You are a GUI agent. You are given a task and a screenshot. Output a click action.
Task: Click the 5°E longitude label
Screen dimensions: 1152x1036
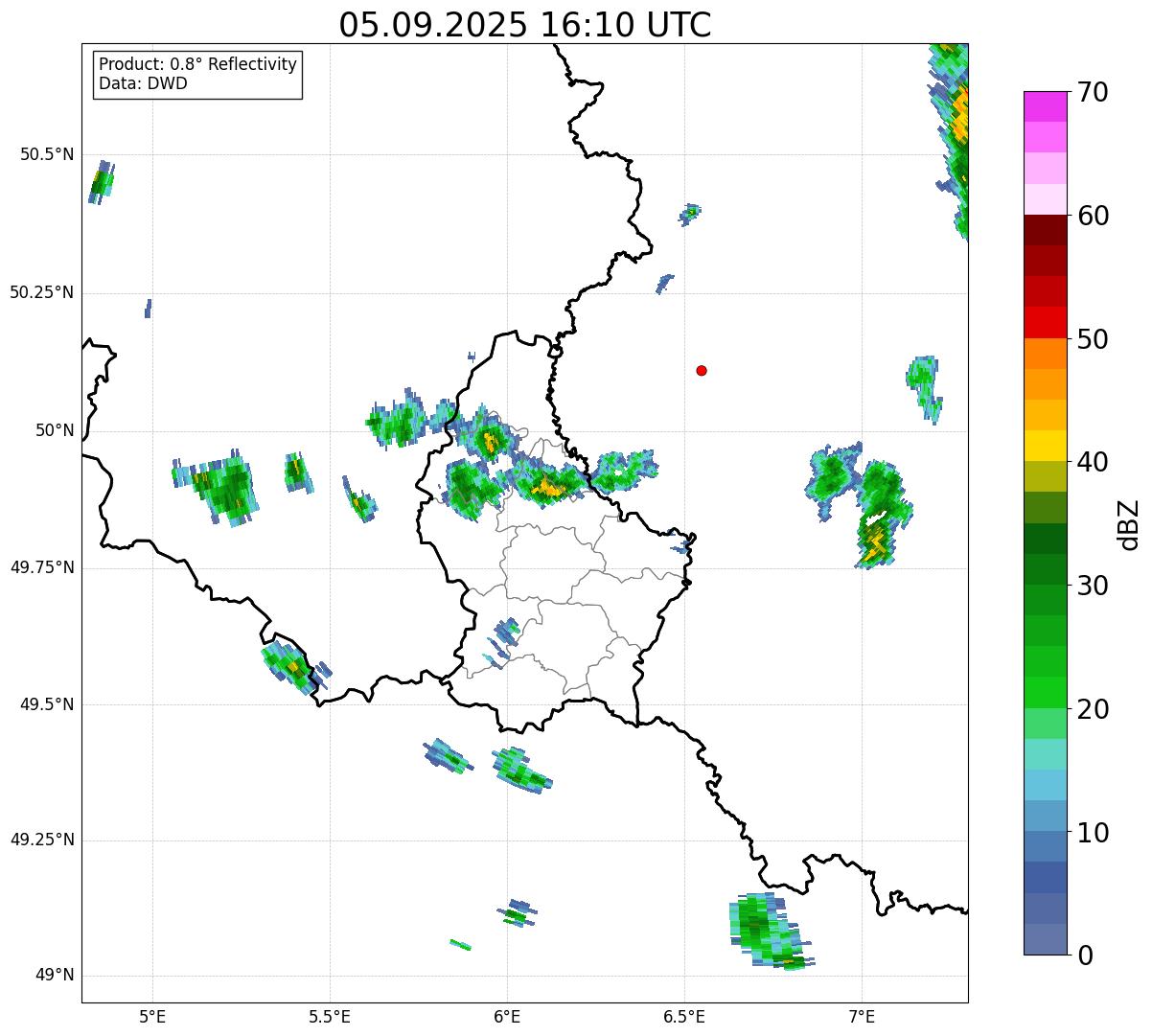pos(152,1016)
